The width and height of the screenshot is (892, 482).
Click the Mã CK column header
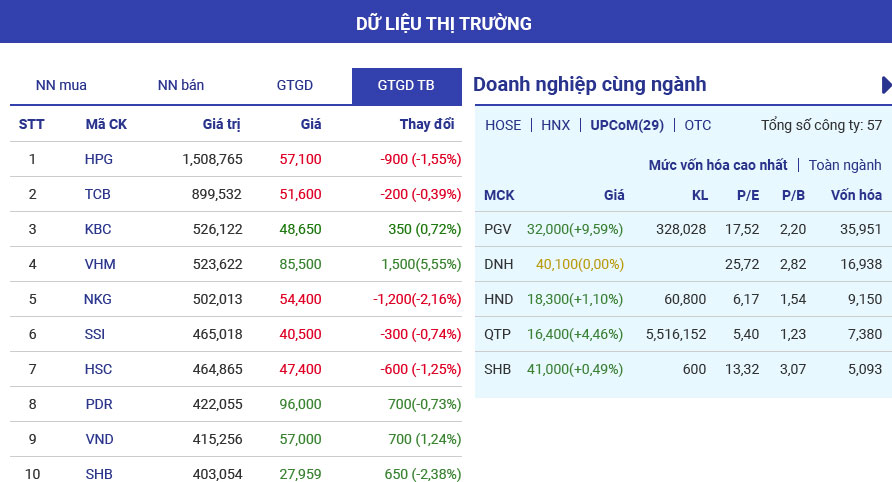[106, 124]
